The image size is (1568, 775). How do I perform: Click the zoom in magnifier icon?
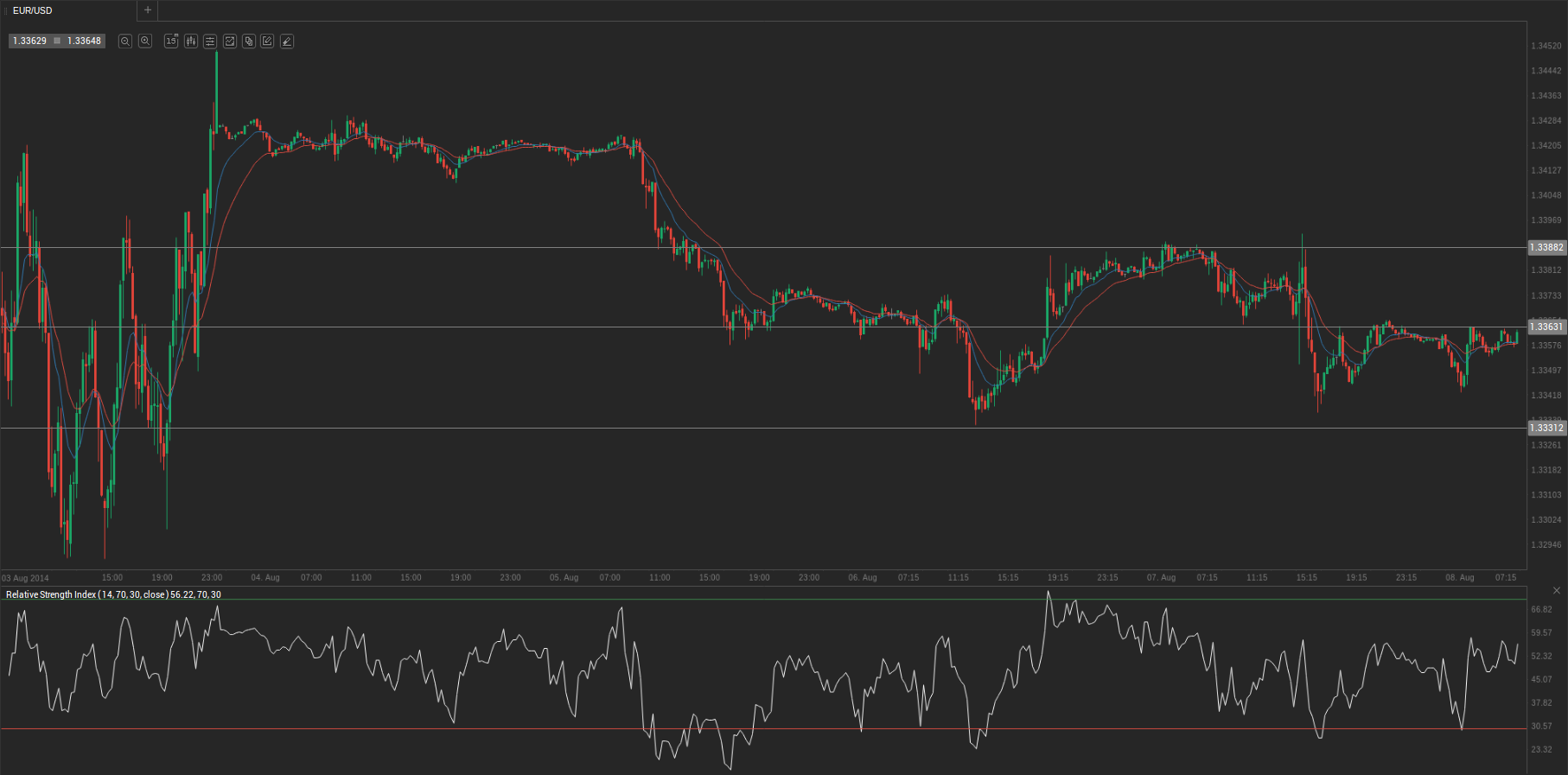click(145, 41)
